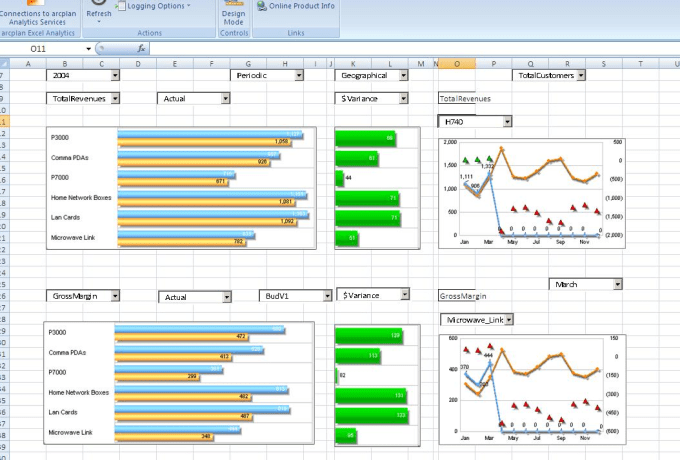
Task: Click the P3000 blue revenue bar
Action: pos(210,134)
